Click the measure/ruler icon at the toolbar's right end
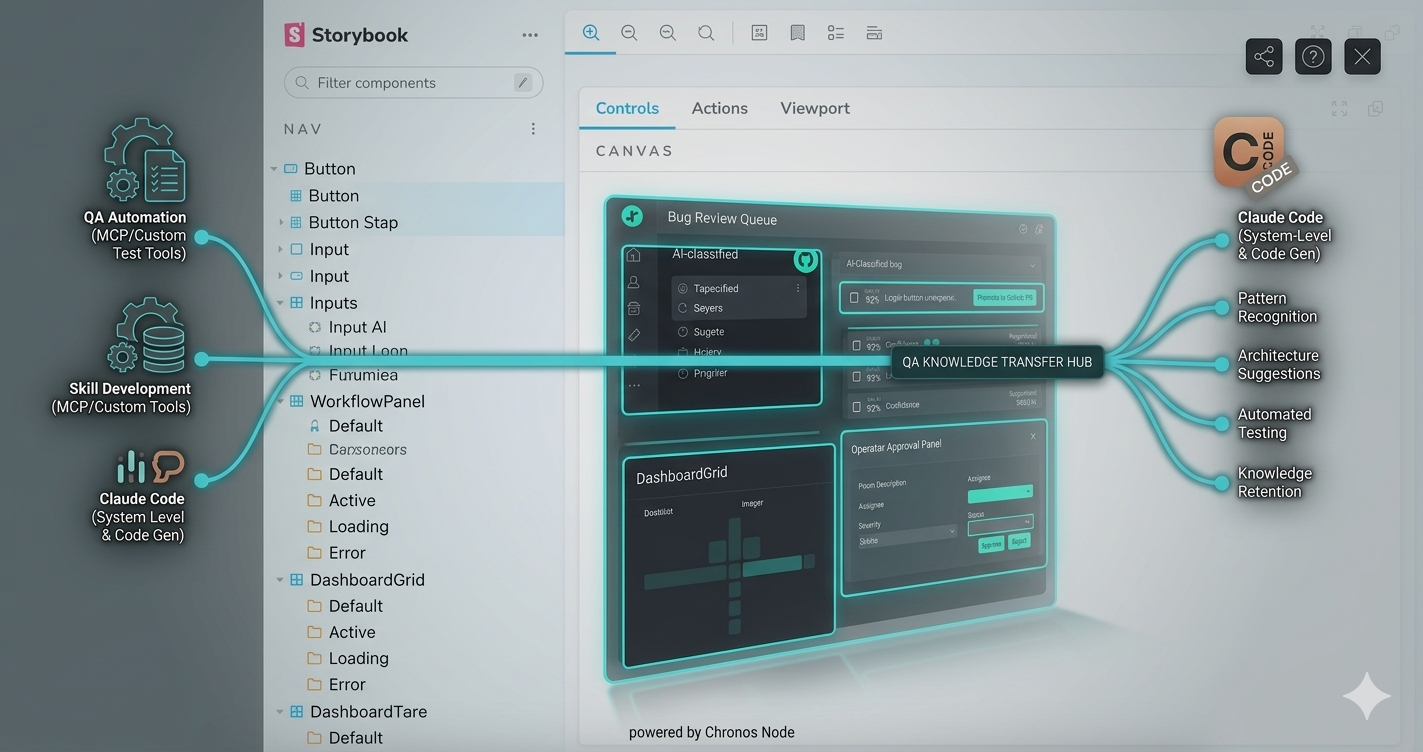Viewport: 1423px width, 752px height. [874, 32]
